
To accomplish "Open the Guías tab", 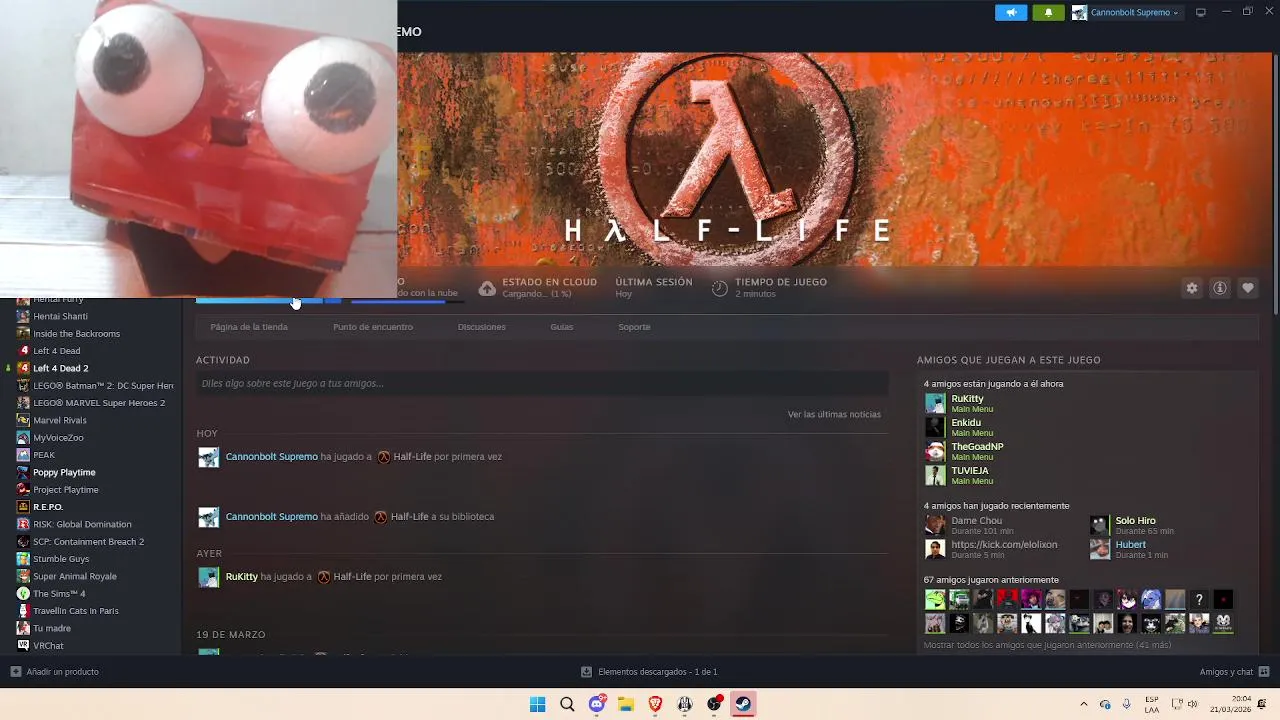I will click(562, 327).
